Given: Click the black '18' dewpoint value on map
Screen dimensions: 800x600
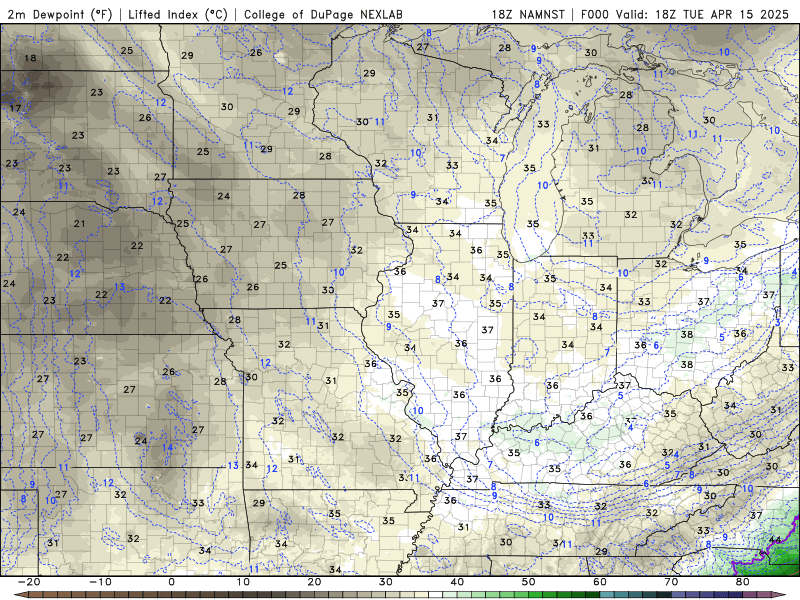Looking at the screenshot, I should click(x=31, y=58).
